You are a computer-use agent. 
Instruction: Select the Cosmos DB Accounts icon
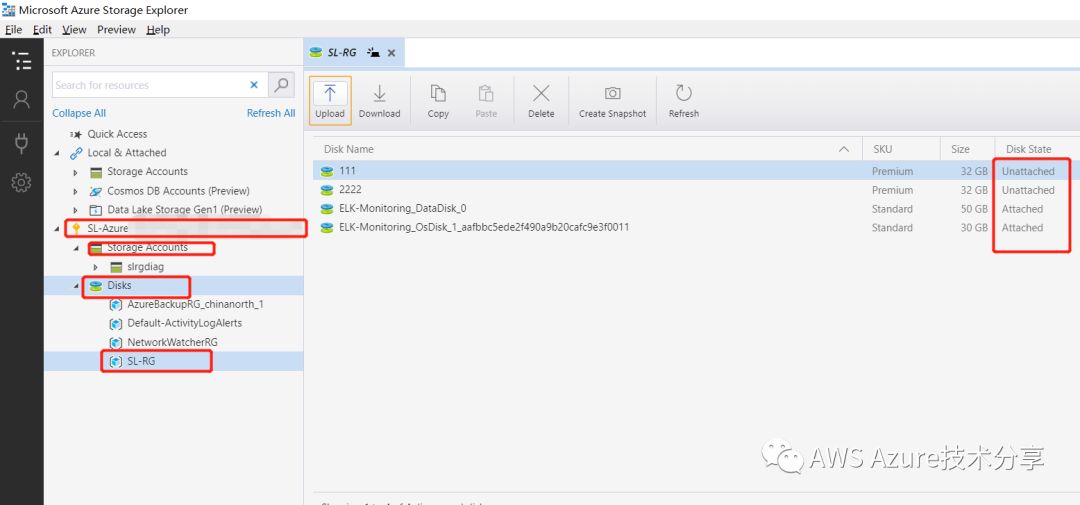pyautogui.click(x=96, y=191)
